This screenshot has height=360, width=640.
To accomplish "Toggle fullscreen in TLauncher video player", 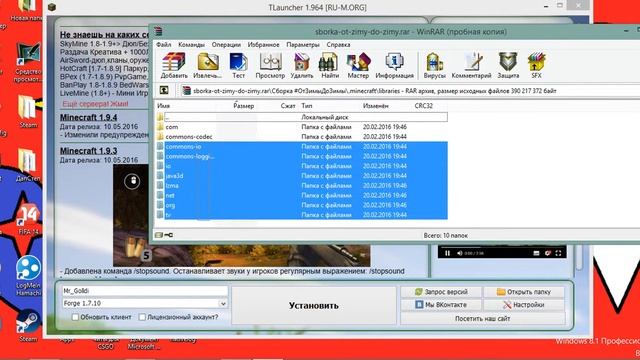I will [x=558, y=253].
